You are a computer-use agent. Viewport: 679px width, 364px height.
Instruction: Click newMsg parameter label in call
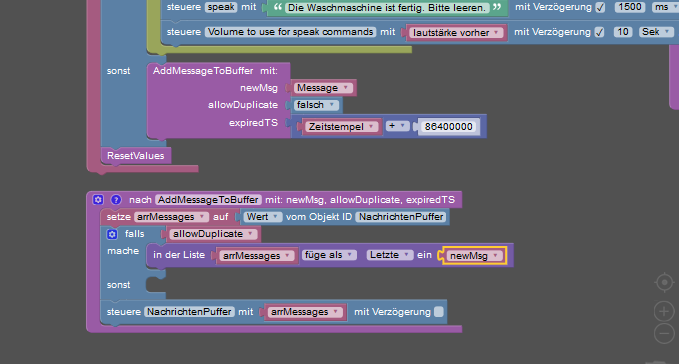point(259,88)
